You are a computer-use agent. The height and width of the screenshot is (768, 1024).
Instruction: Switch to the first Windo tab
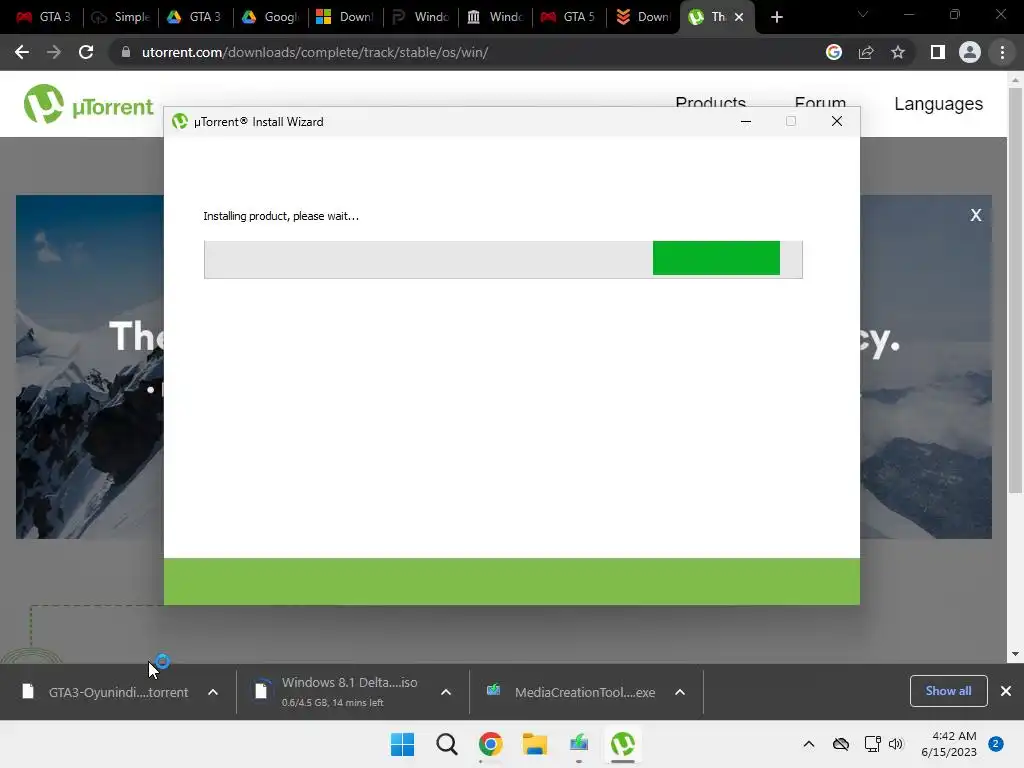click(x=419, y=17)
